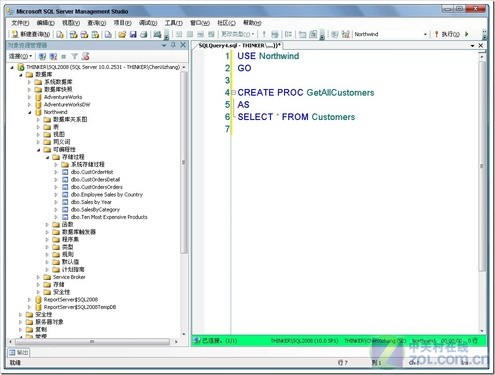The height and width of the screenshot is (375, 495).
Task: Select dbo.SalesByCategory procedure
Action: pyautogui.click(x=95, y=210)
